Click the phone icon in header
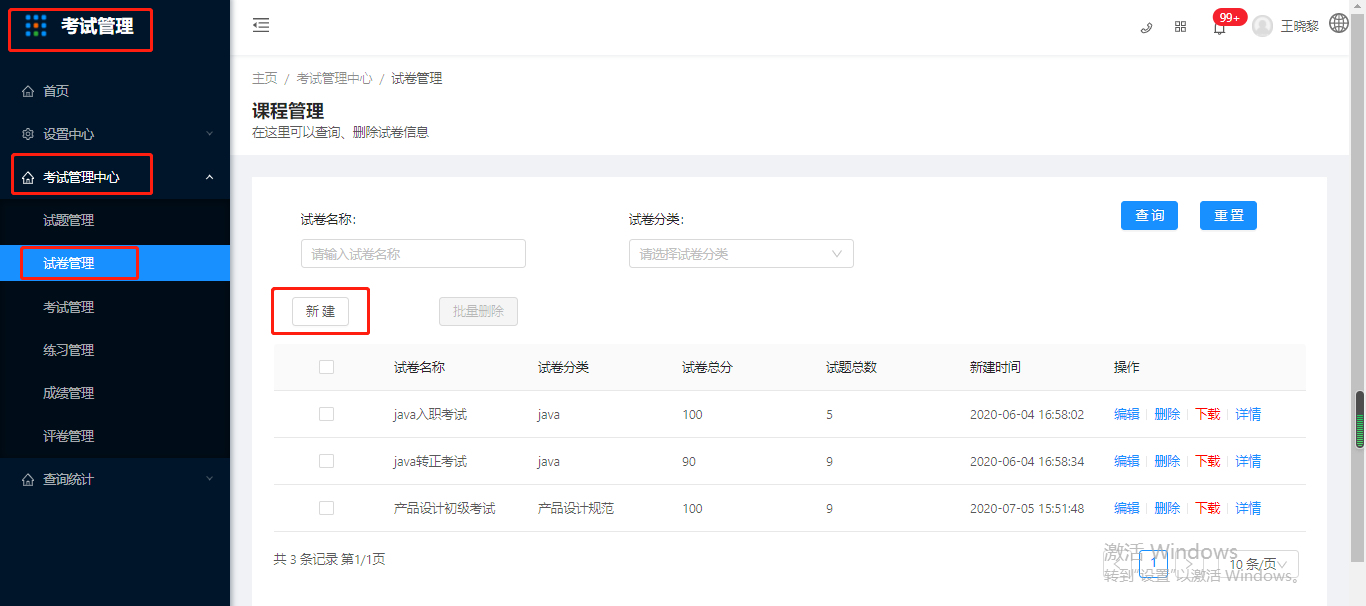 (1146, 27)
